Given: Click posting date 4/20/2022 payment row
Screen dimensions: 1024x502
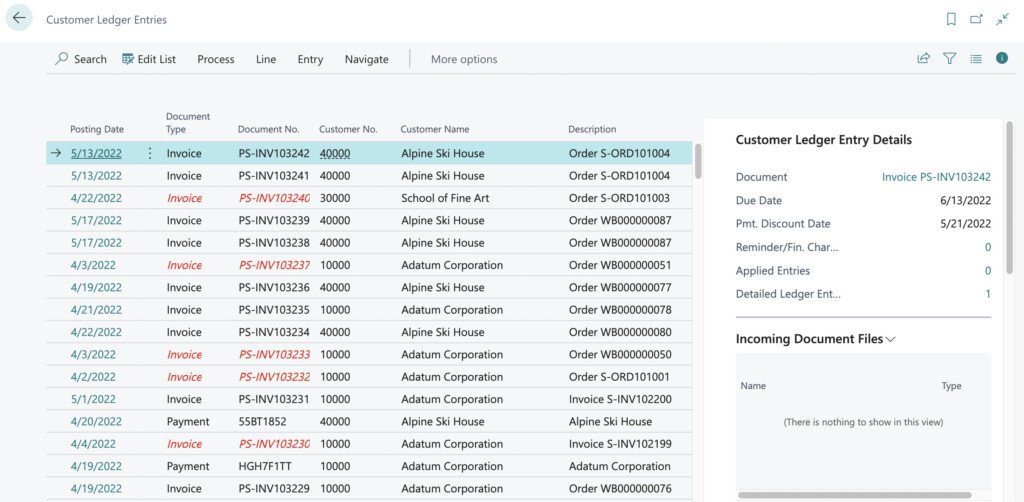Looking at the screenshot, I should click(x=96, y=422).
